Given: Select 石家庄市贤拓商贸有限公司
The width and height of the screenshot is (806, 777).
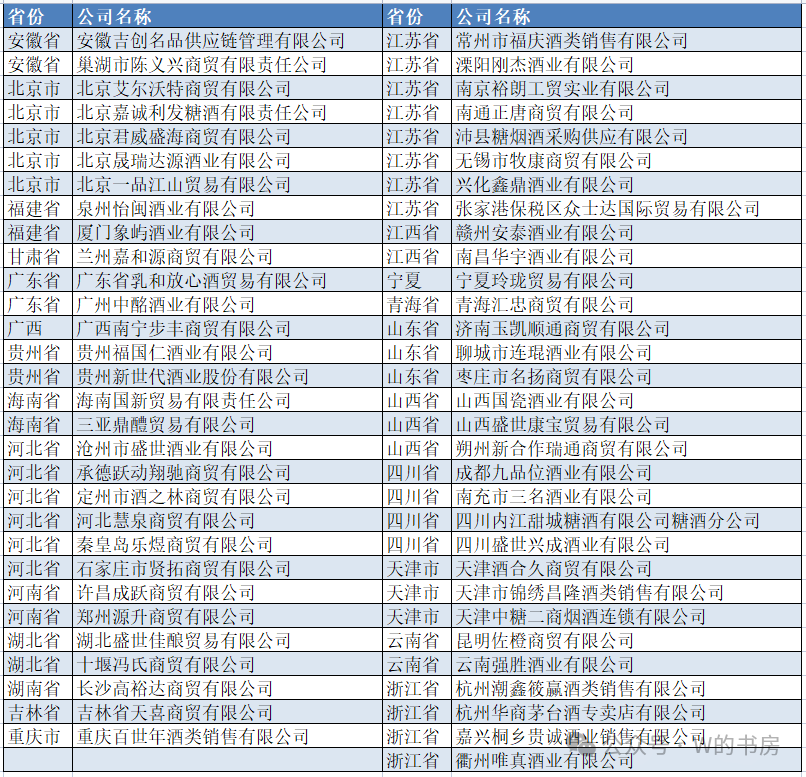Looking at the screenshot, I should pos(227,568).
